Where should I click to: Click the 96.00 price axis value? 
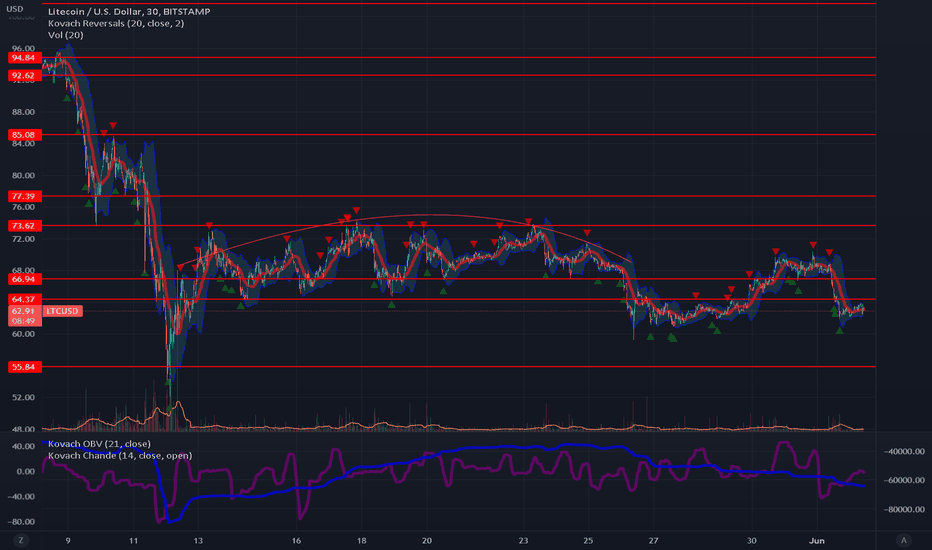point(24,48)
